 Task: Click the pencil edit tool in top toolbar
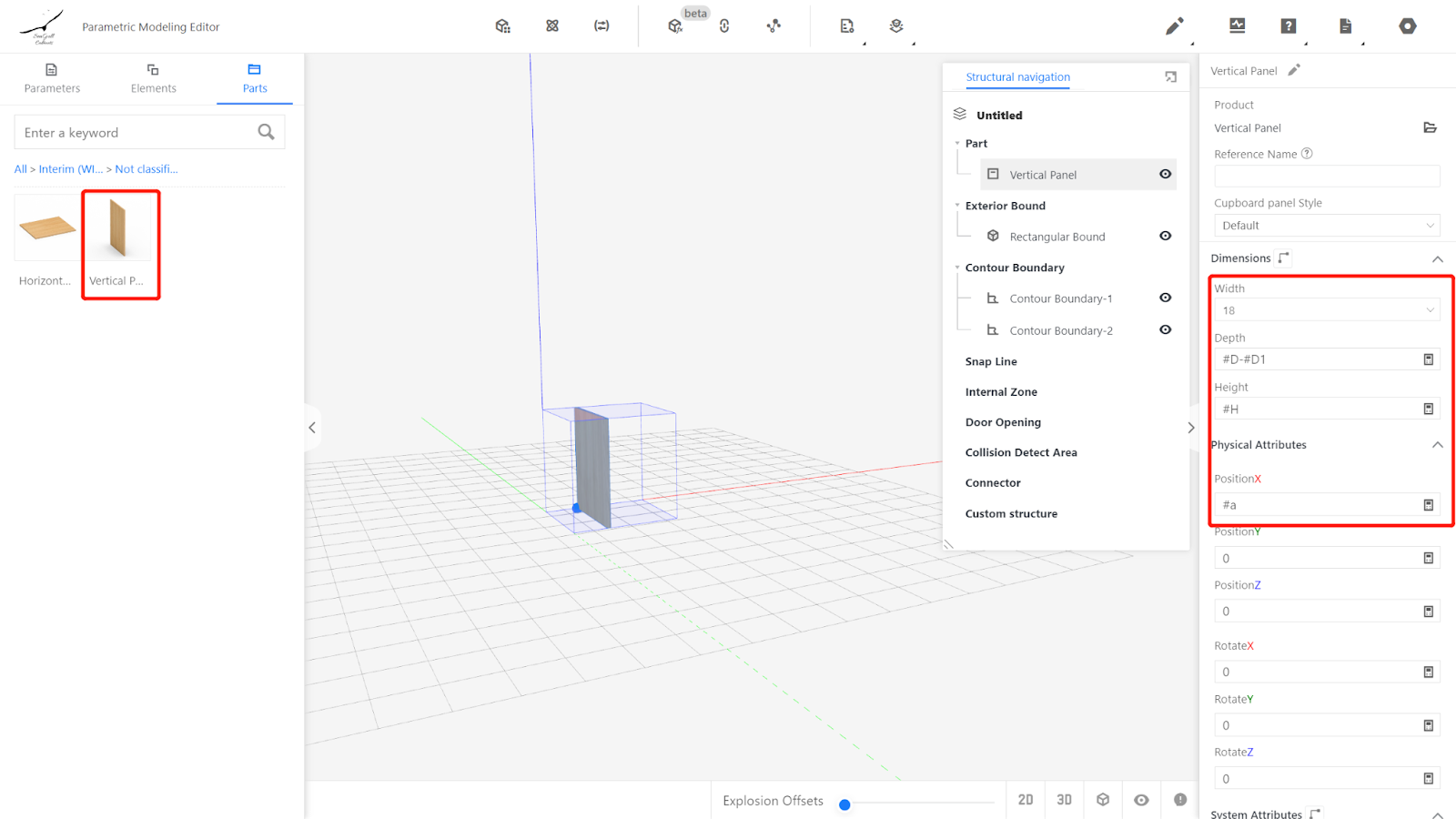1174,26
